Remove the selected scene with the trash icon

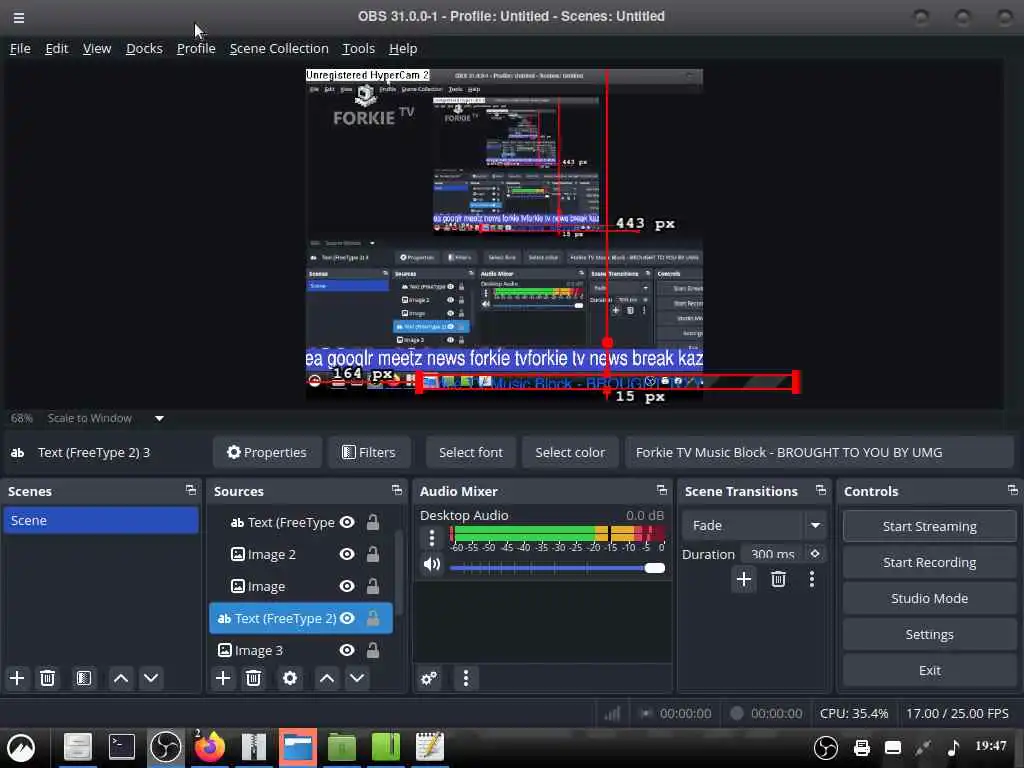(47, 678)
